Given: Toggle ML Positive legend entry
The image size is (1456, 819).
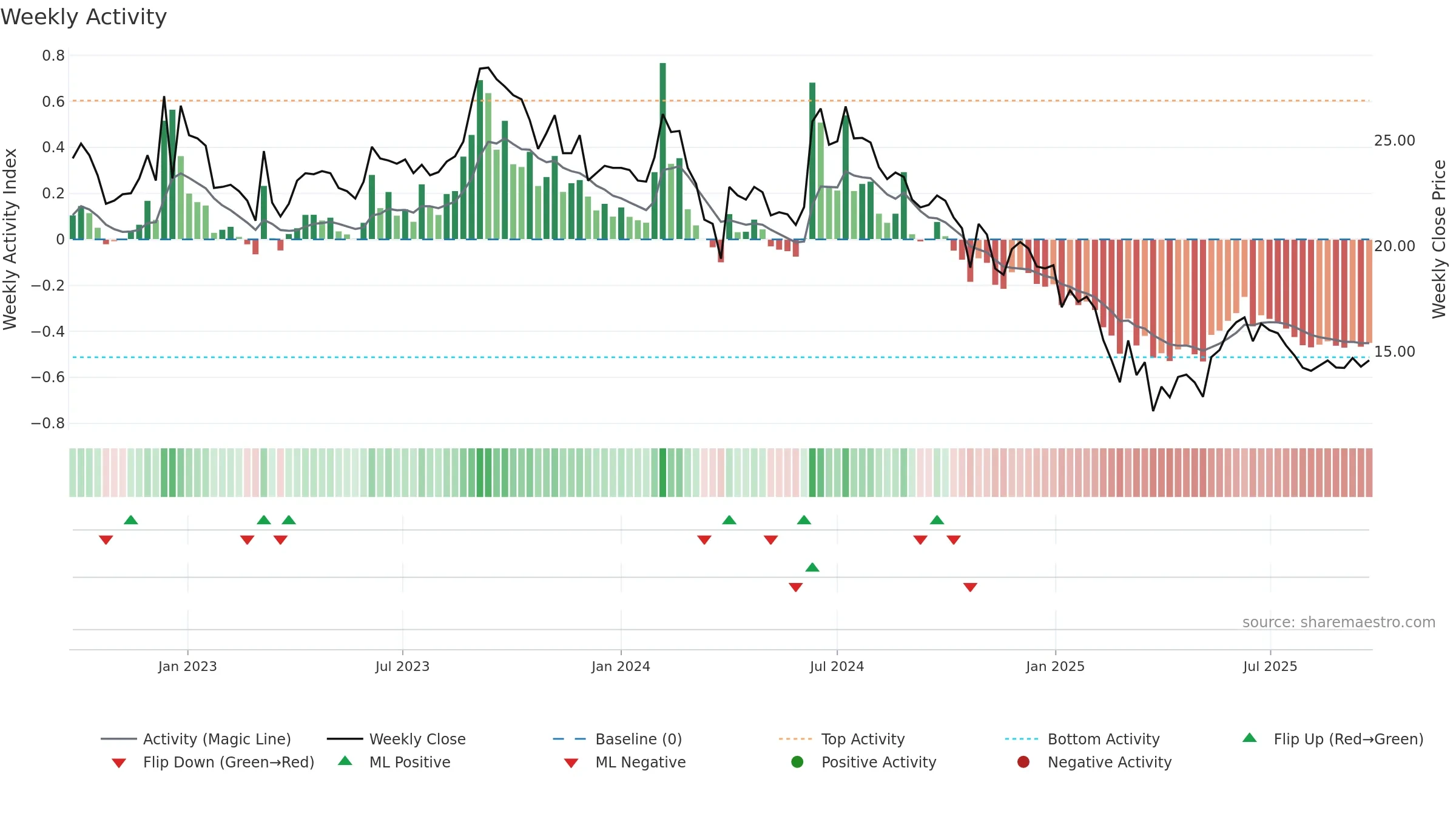Looking at the screenshot, I should 394,762.
